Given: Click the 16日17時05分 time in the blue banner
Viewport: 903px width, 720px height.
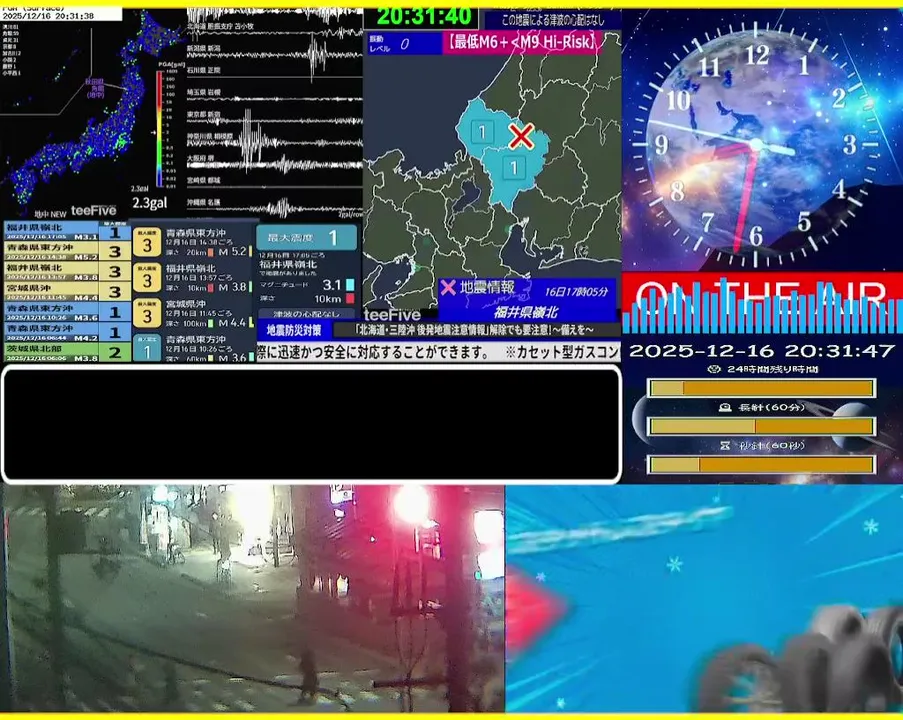Looking at the screenshot, I should click(576, 291).
